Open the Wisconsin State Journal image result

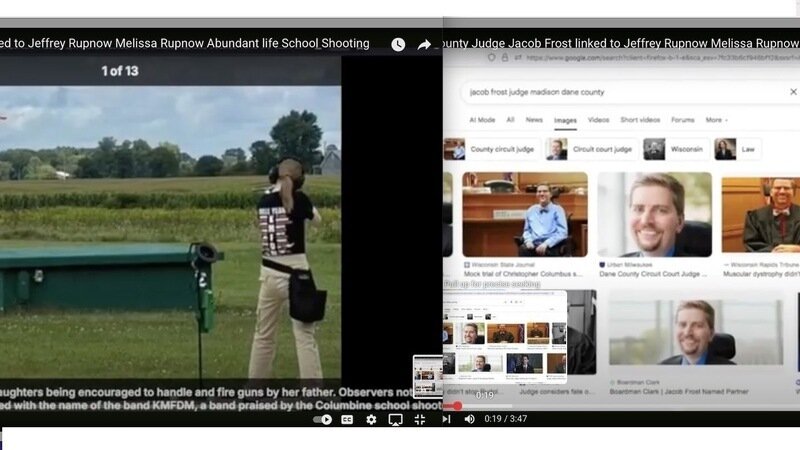pyautogui.click(x=524, y=215)
